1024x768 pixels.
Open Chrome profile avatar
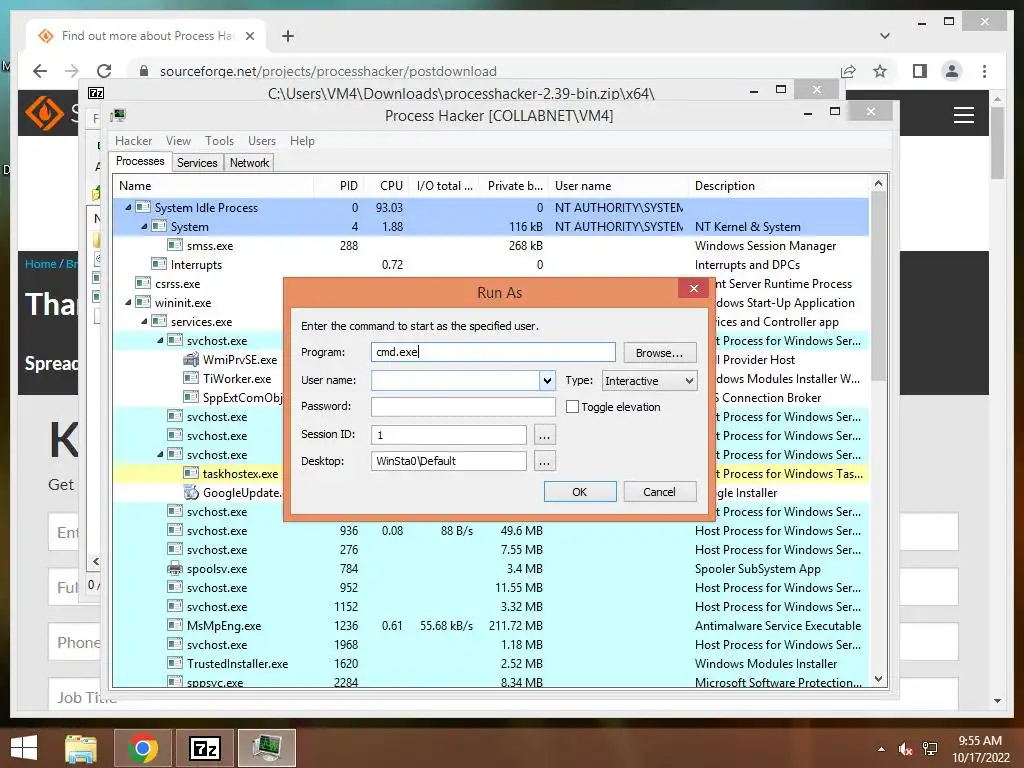tap(952, 71)
